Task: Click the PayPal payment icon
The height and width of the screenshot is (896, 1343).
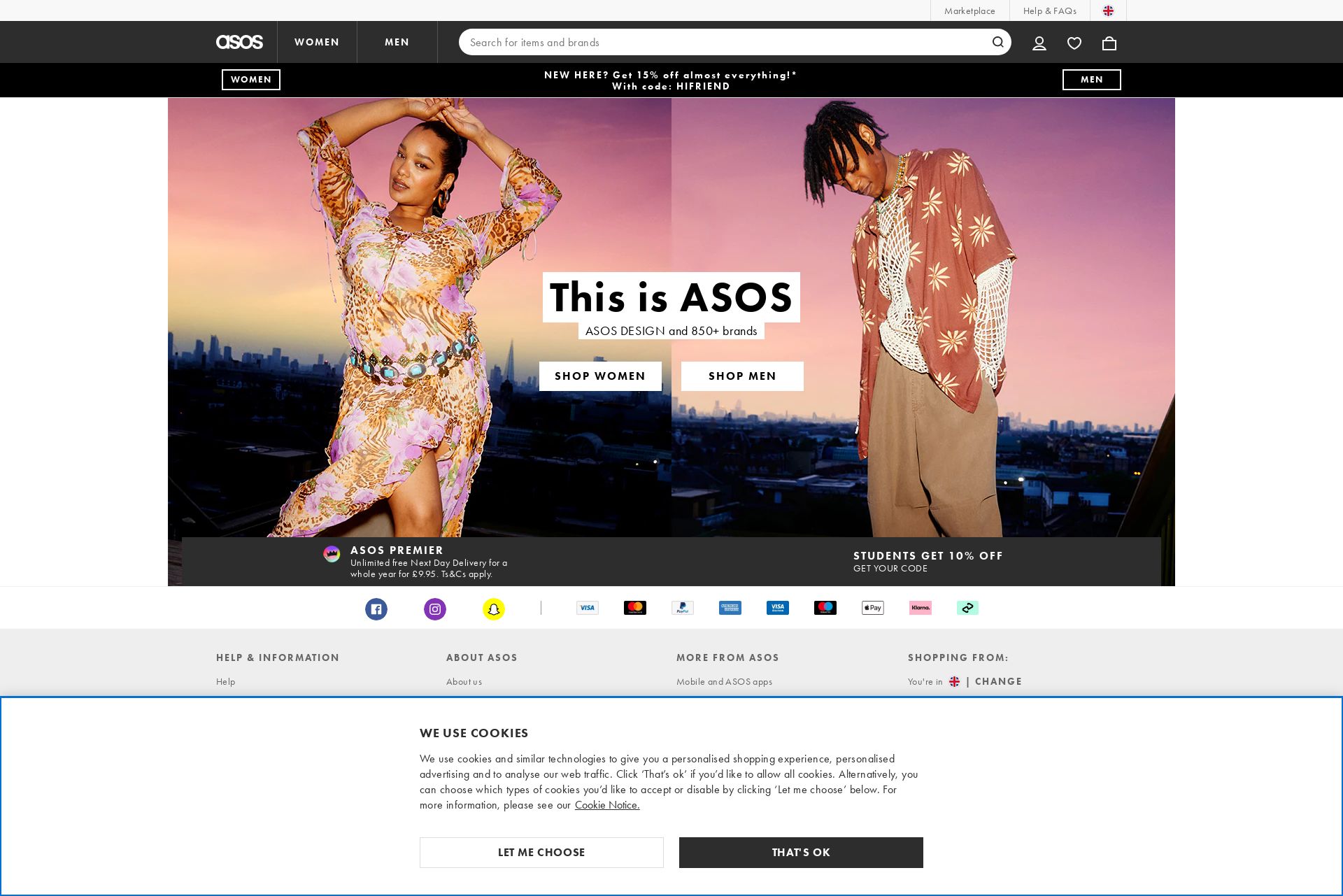Action: pyautogui.click(x=683, y=608)
